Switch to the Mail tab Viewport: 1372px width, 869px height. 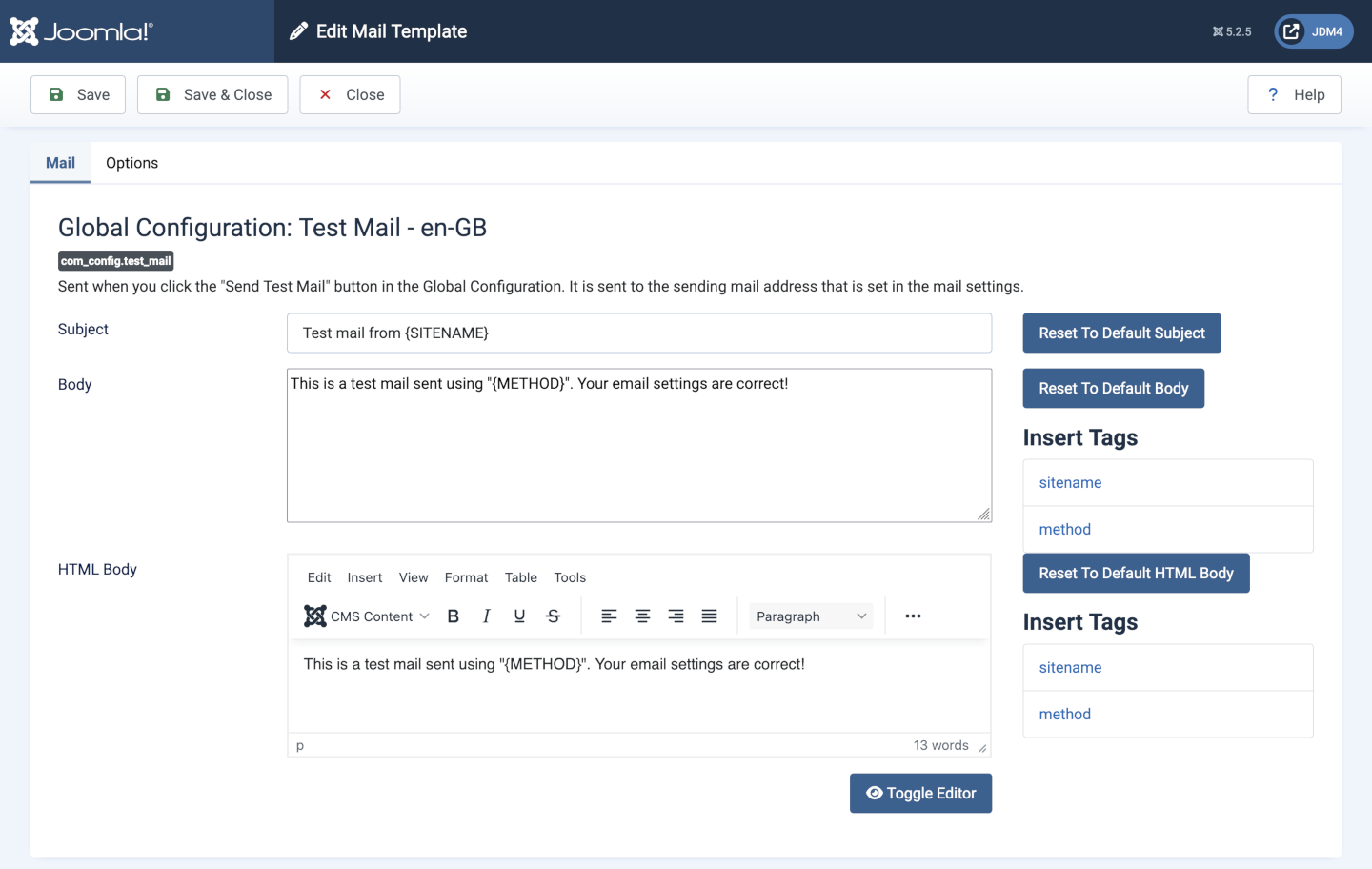coord(60,163)
